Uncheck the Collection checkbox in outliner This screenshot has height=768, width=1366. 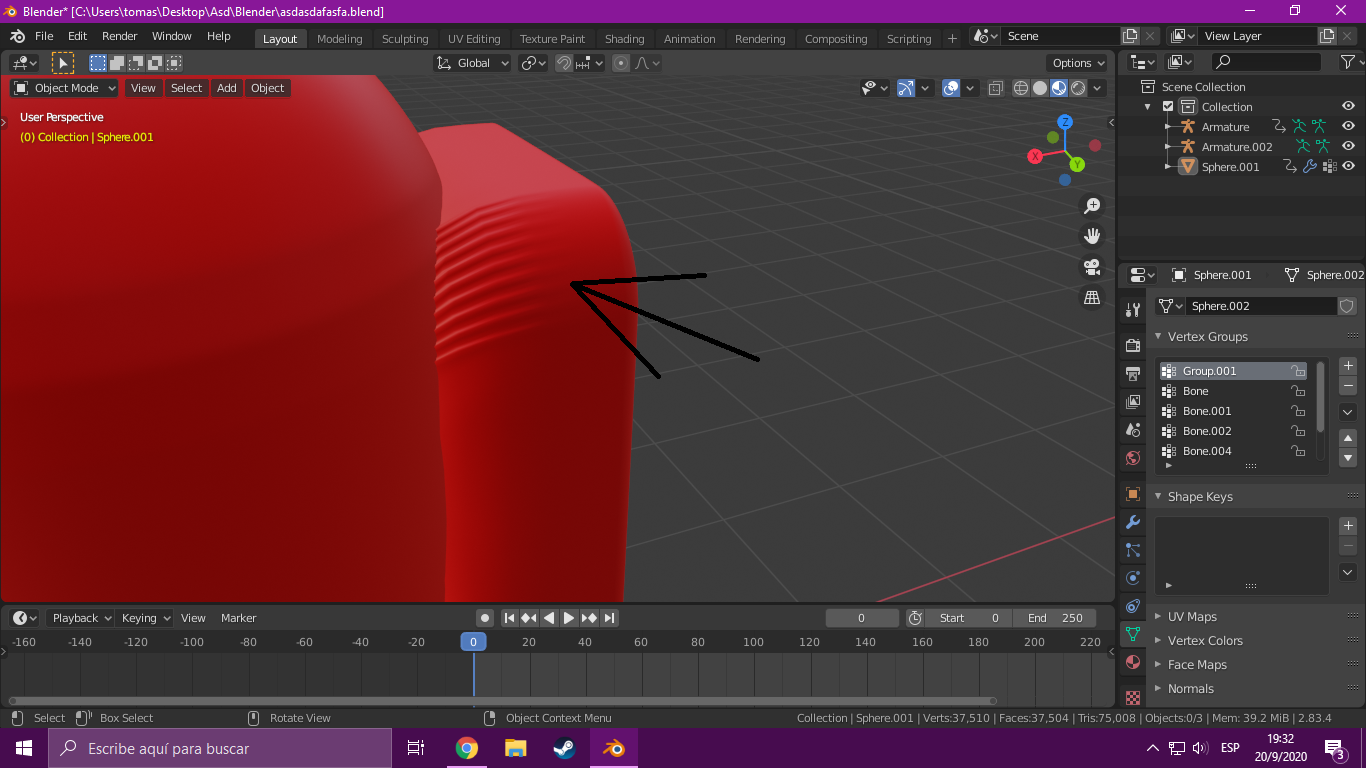tap(1168, 107)
